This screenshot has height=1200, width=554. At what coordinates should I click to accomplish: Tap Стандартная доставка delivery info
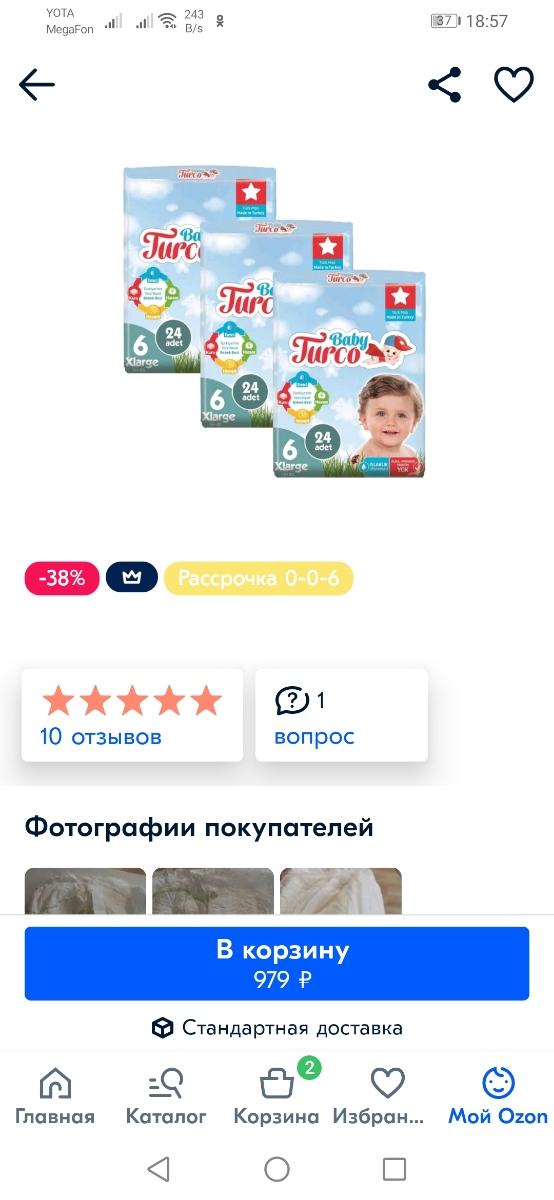(x=277, y=1027)
